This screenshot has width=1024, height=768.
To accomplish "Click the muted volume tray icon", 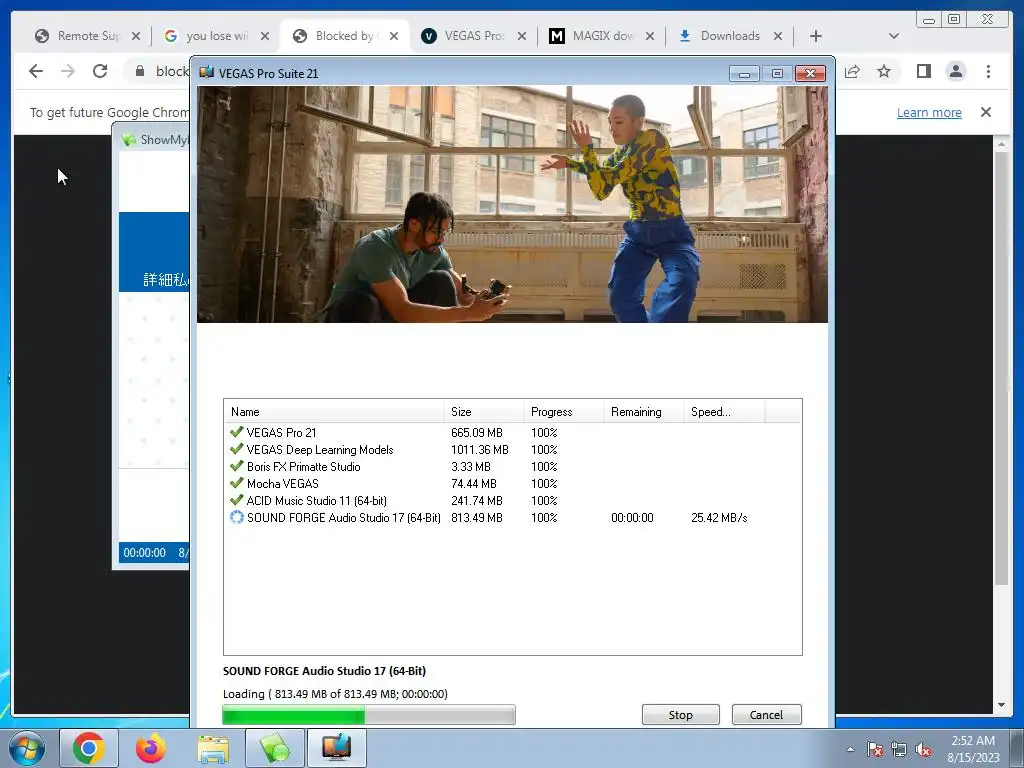I will 923,749.
